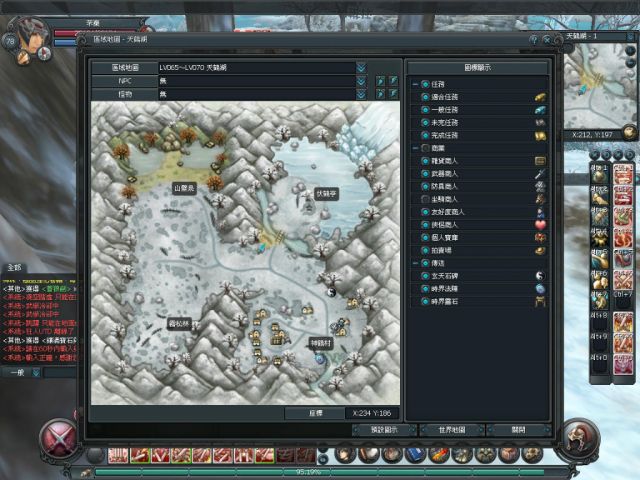This screenshot has height=480, width=640.
Task: Toggle 個人寶庫 marker display
Action: (425, 238)
